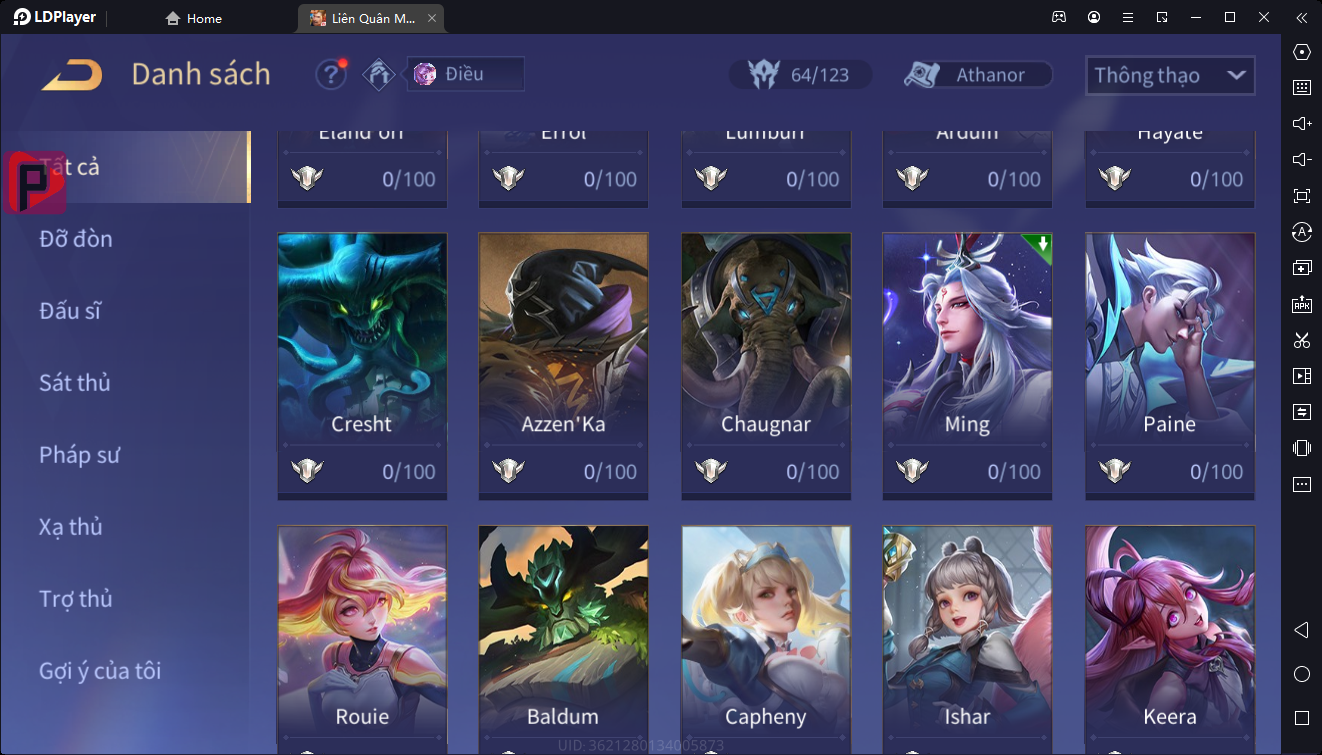
Task: Click the home shortcut icon beside Điều
Action: coord(379,74)
